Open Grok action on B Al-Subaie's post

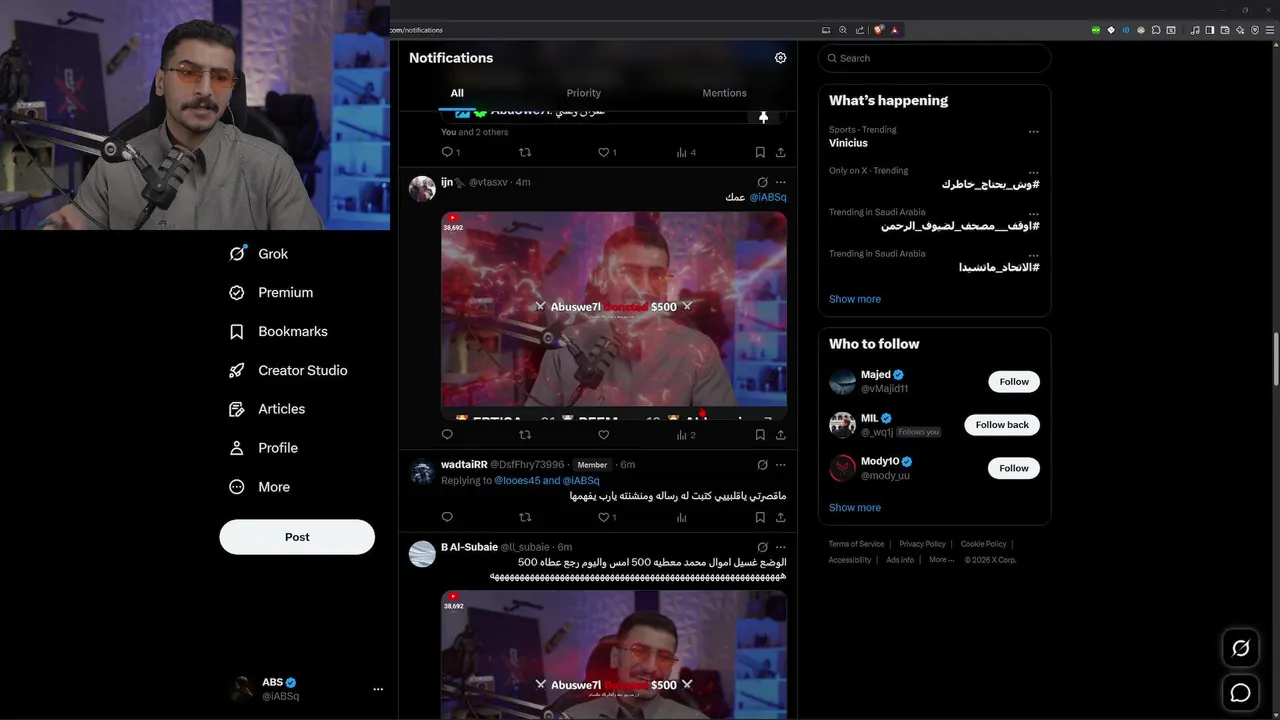762,547
